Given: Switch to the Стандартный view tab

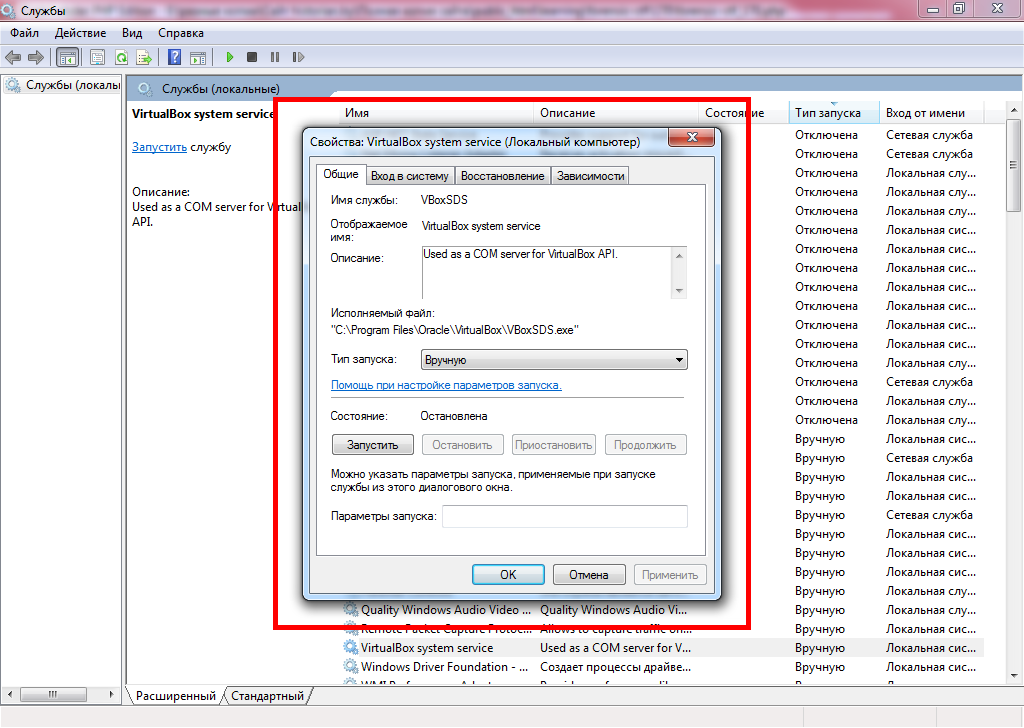Looking at the screenshot, I should coord(267,696).
